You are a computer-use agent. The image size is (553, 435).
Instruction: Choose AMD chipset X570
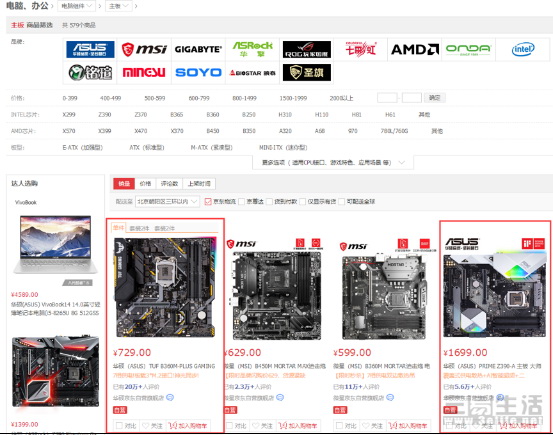(x=69, y=131)
